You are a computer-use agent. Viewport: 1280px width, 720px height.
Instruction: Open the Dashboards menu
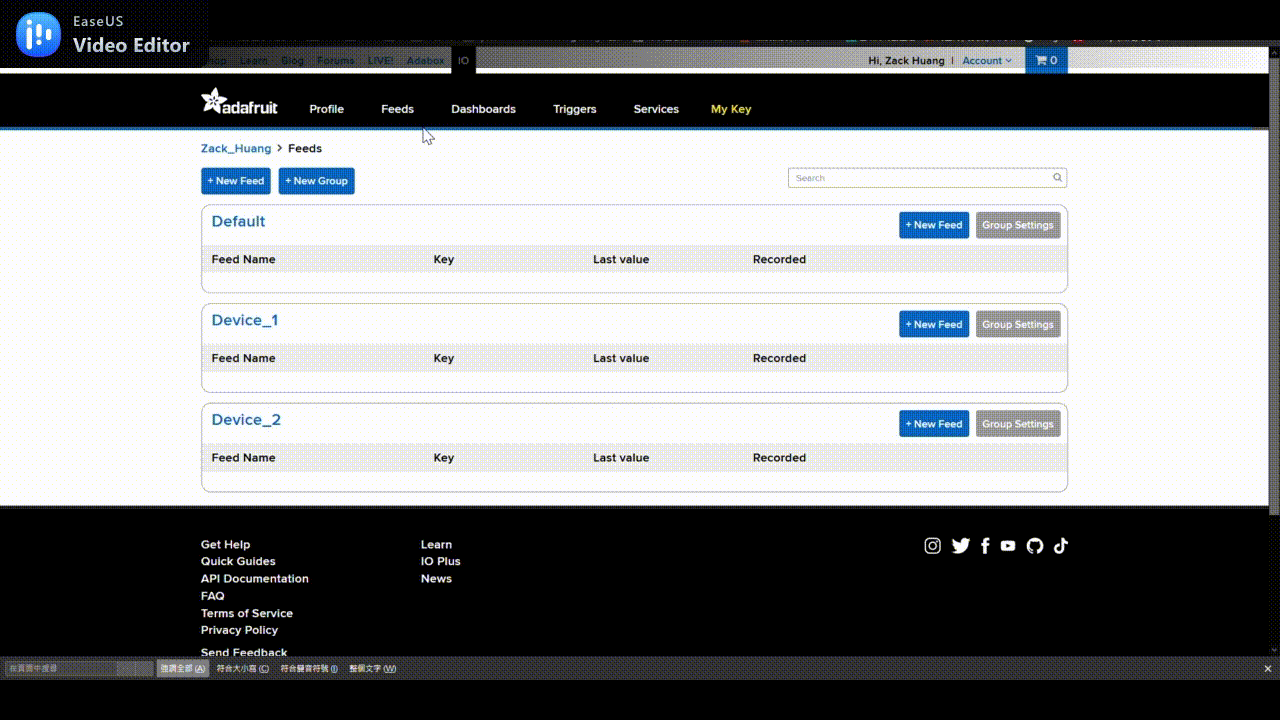pos(483,109)
